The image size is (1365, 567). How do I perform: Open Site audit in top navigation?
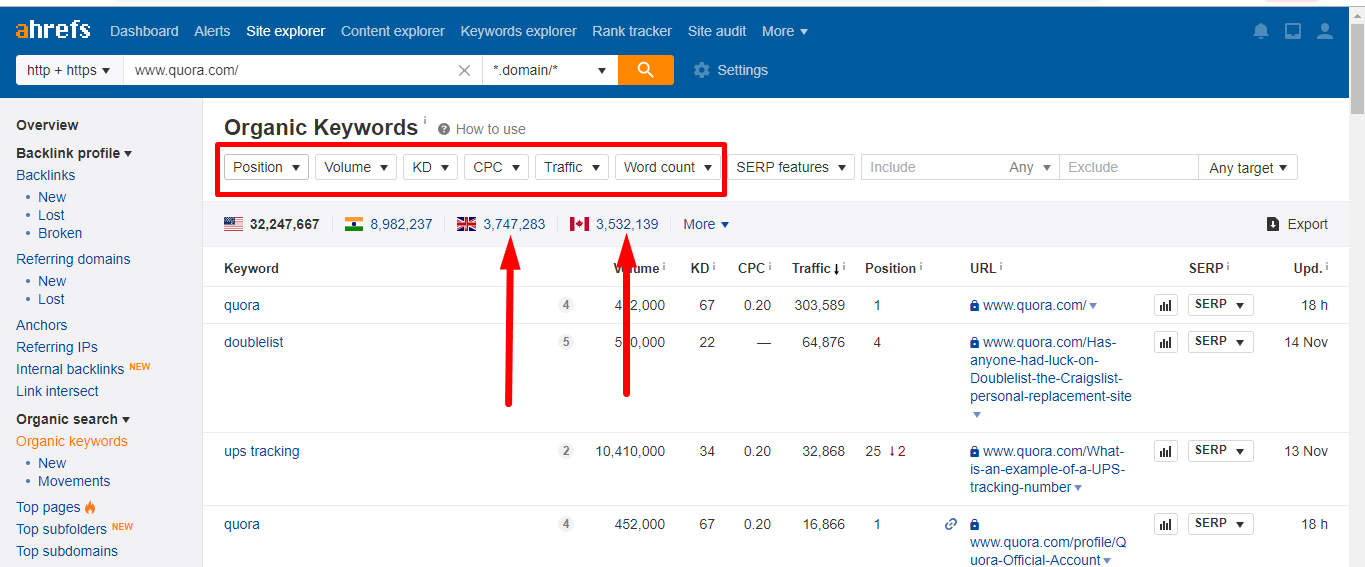pos(717,31)
